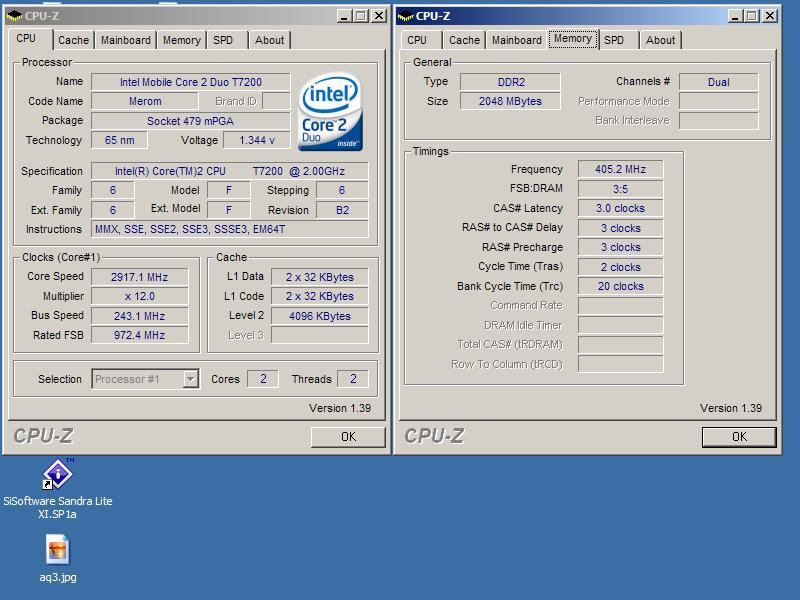Image resolution: width=800 pixels, height=600 pixels.
Task: Open the SPD tab in right CPU-Z window
Action: point(614,40)
